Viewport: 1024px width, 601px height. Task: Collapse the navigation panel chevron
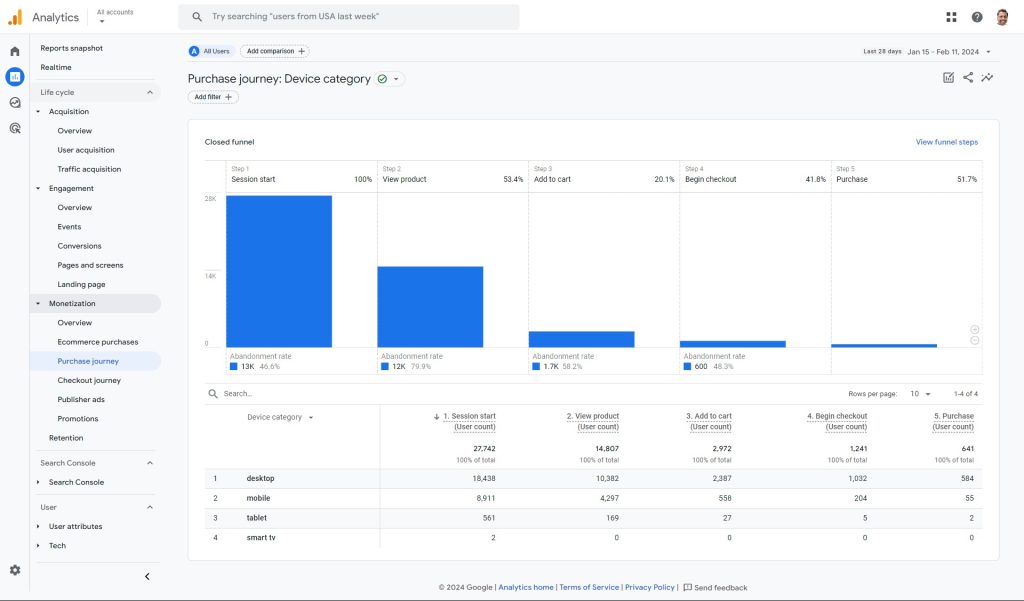(147, 576)
